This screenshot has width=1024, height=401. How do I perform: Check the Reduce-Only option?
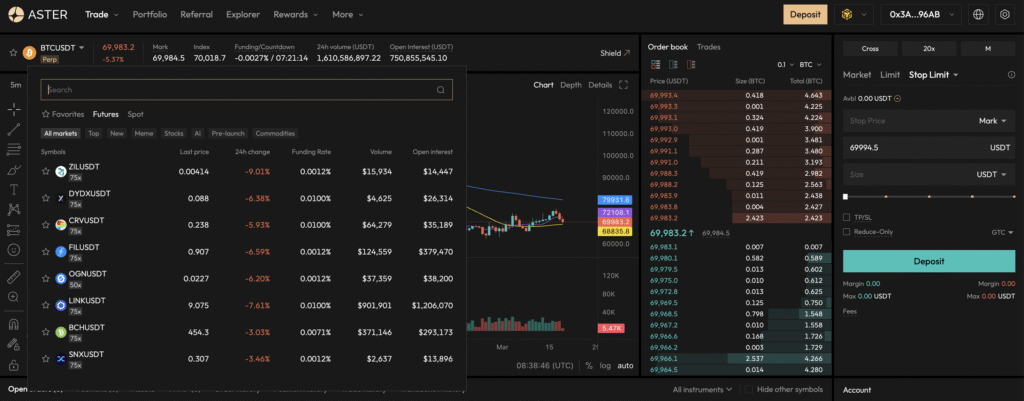click(x=846, y=232)
